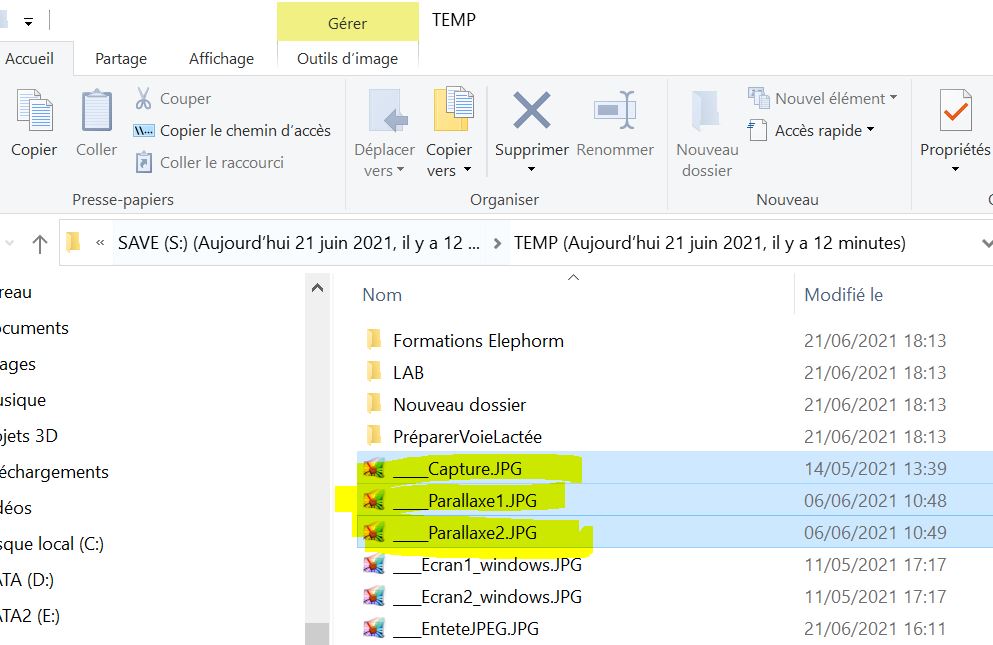993x645 pixels.
Task: Select the ___EnteteJPEG.JPG file
Action: click(x=466, y=629)
